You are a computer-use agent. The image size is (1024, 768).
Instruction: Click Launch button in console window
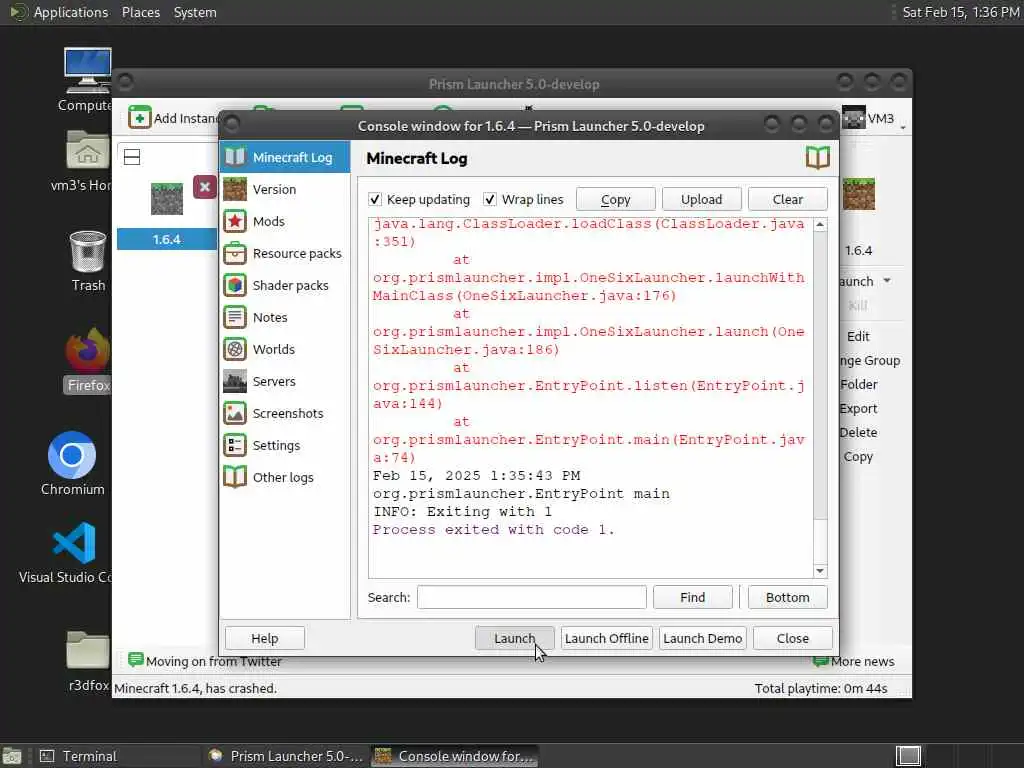[x=515, y=638]
